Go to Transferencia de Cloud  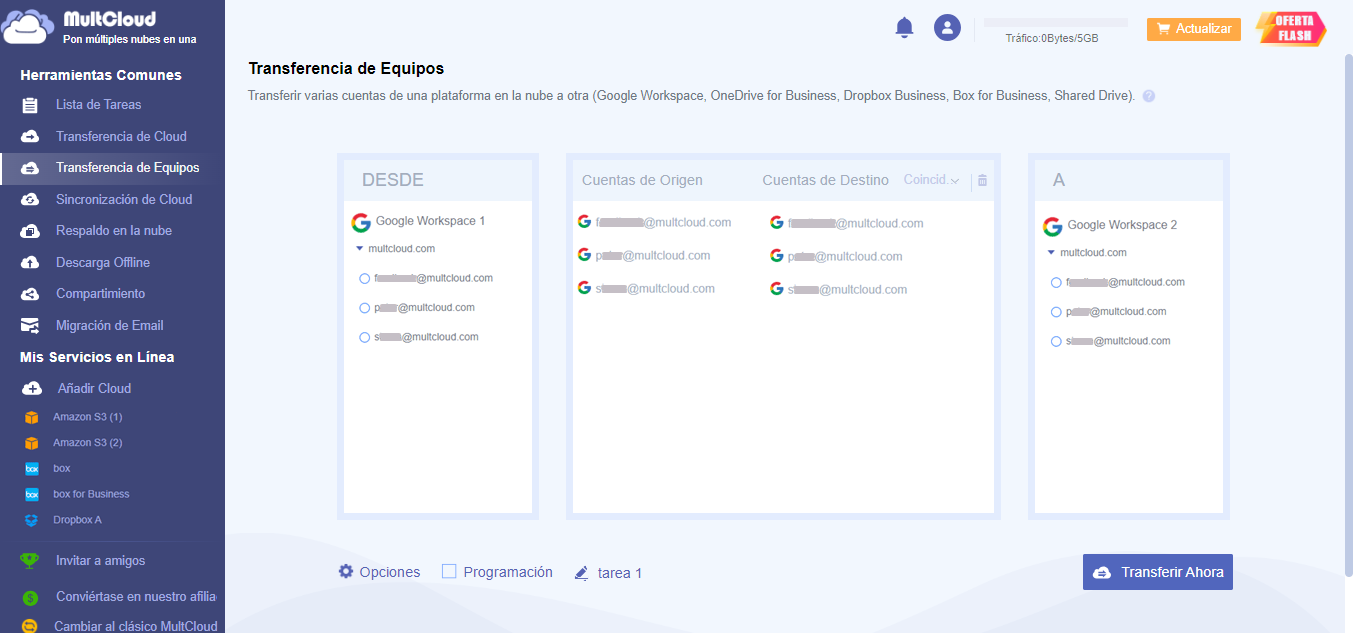point(121,136)
